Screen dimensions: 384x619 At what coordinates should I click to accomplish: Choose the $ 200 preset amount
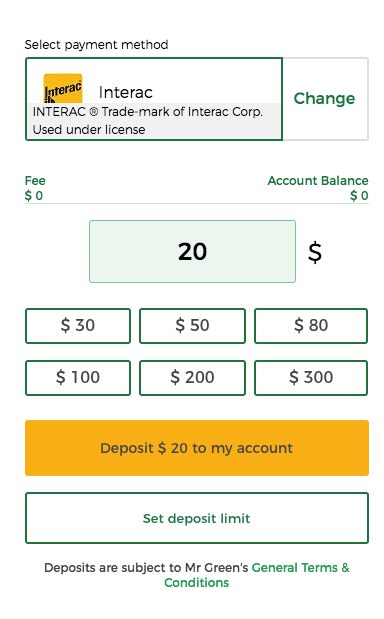(x=192, y=377)
